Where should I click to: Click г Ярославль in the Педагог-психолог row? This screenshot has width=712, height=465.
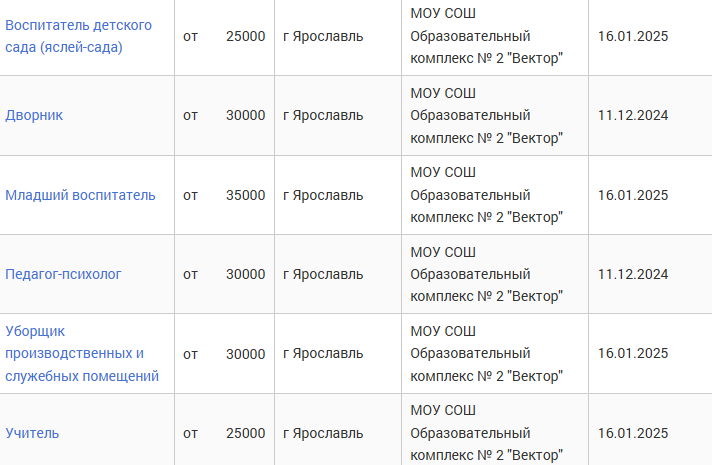tap(323, 275)
